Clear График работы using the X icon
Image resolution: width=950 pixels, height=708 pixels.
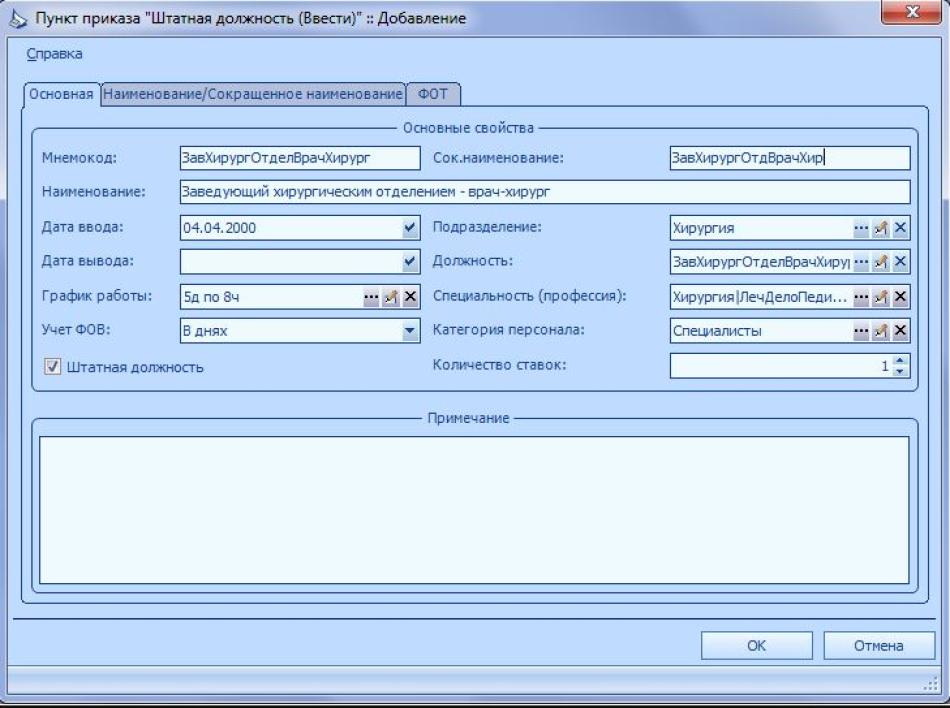click(409, 297)
